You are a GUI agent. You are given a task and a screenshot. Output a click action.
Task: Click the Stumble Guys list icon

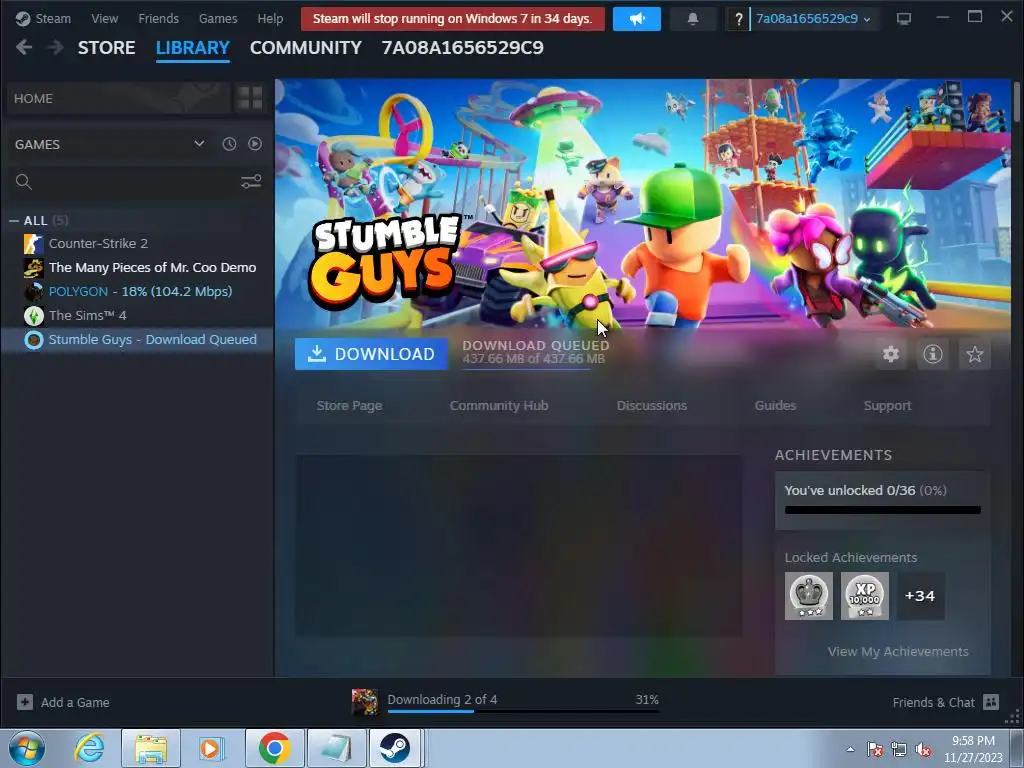(x=34, y=340)
